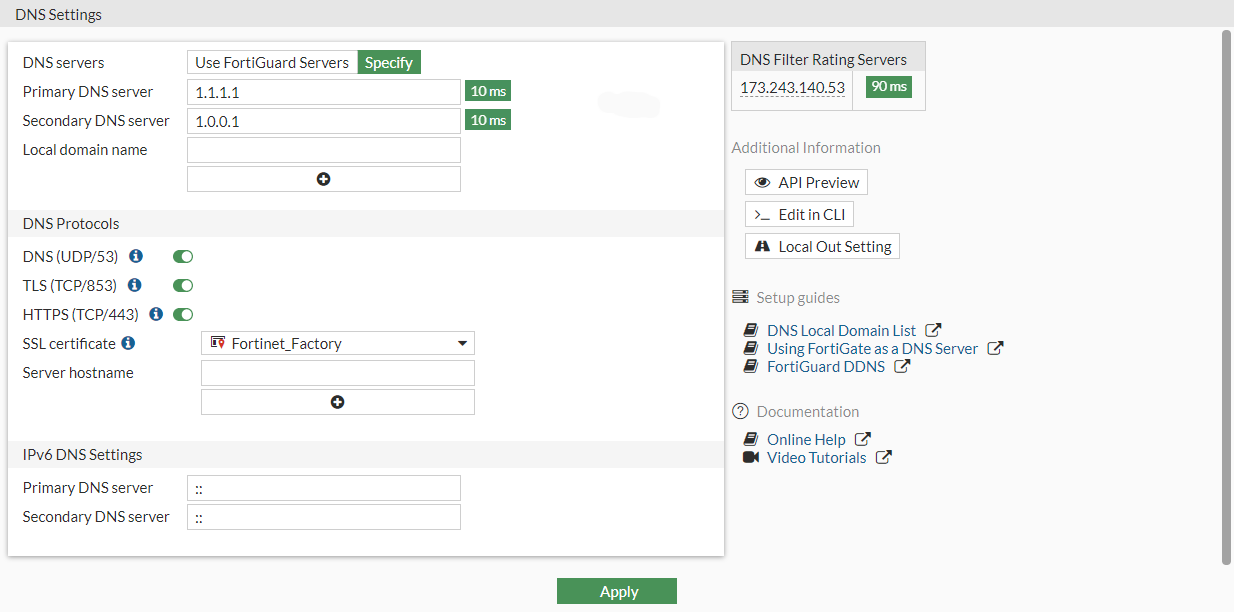Click the SSL certificate info icon
This screenshot has width=1234, height=612.
point(128,343)
